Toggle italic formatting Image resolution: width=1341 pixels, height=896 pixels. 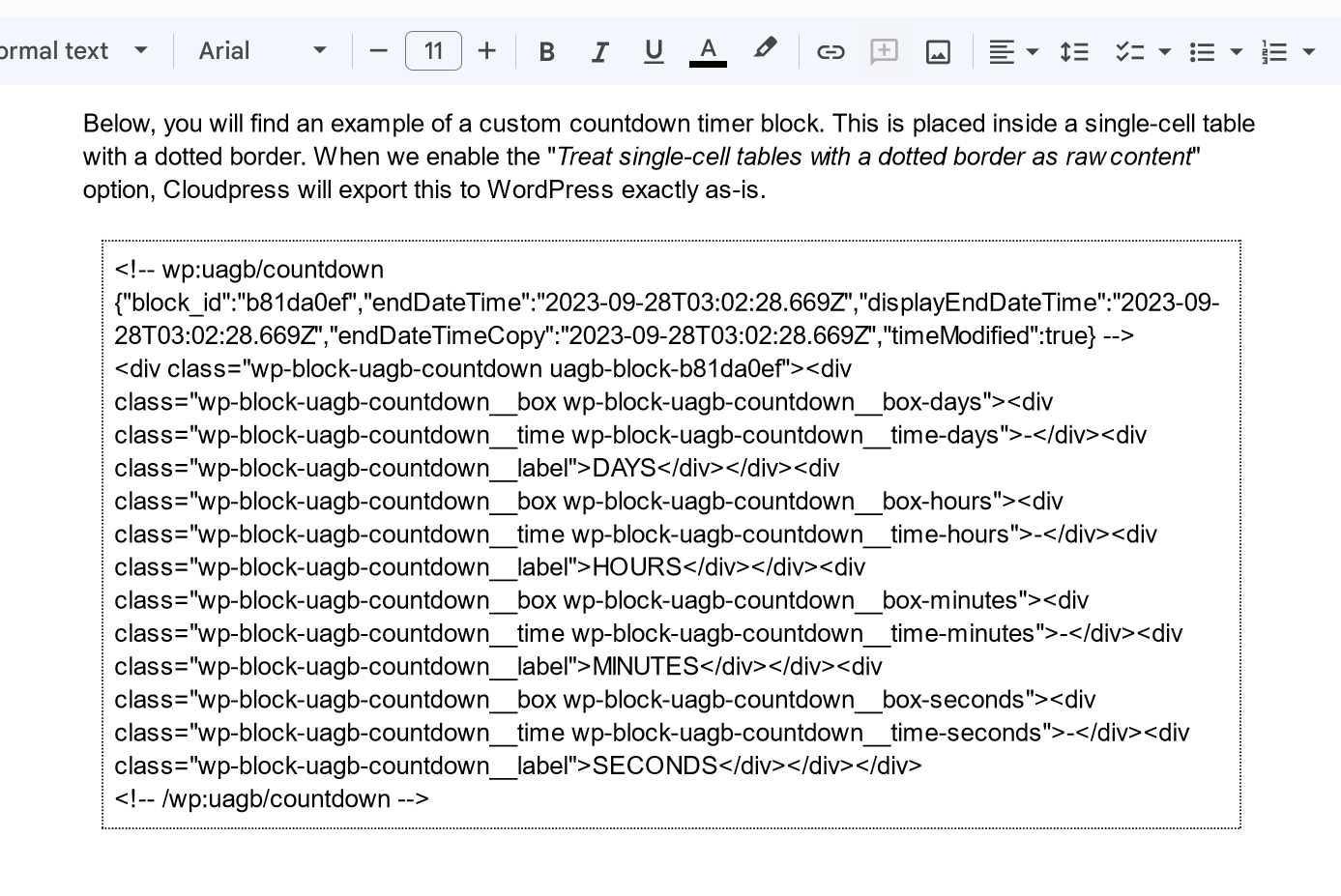point(600,51)
